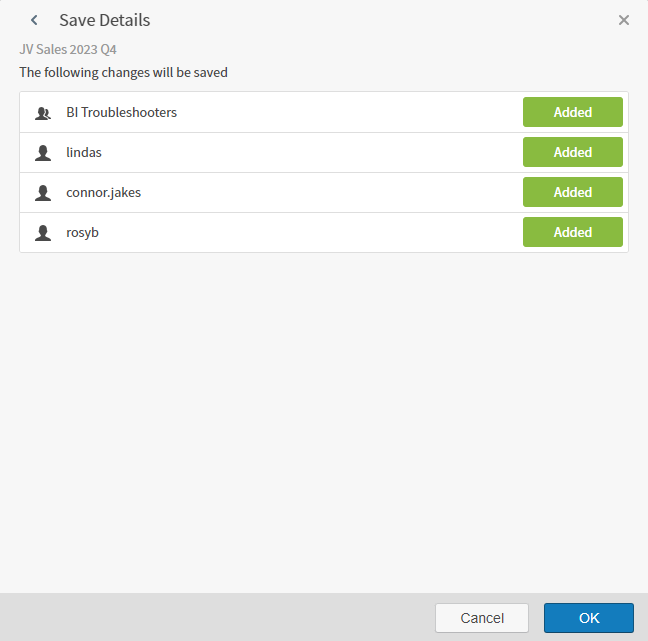Go back using the left chevron arrow
This screenshot has height=641, width=648.
pos(34,20)
